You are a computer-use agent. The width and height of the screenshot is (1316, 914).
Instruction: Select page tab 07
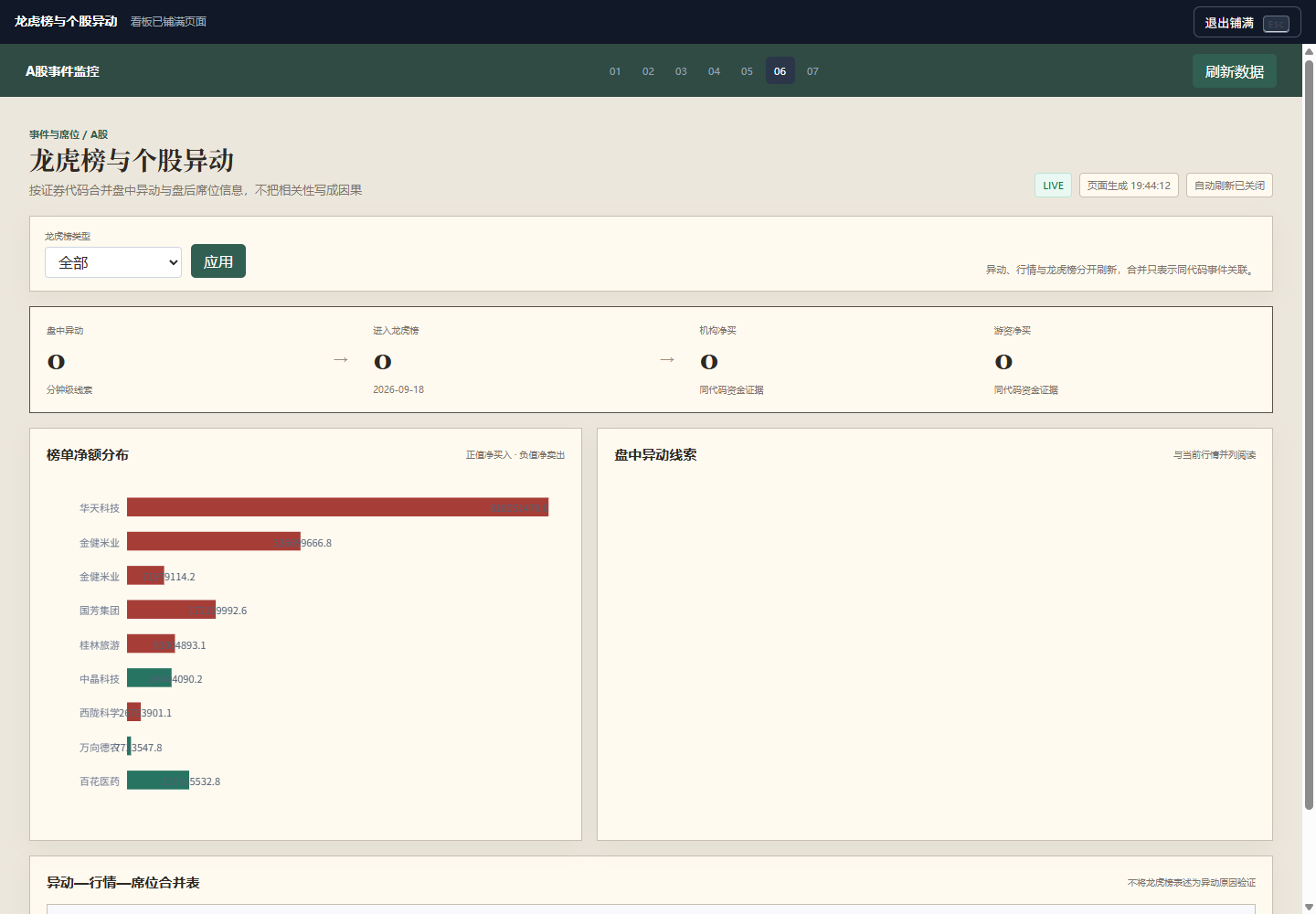click(812, 71)
